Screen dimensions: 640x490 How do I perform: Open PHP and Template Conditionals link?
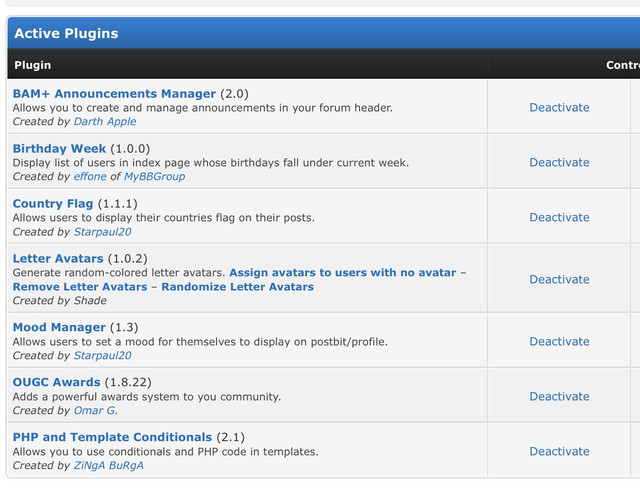pyautogui.click(x=112, y=437)
